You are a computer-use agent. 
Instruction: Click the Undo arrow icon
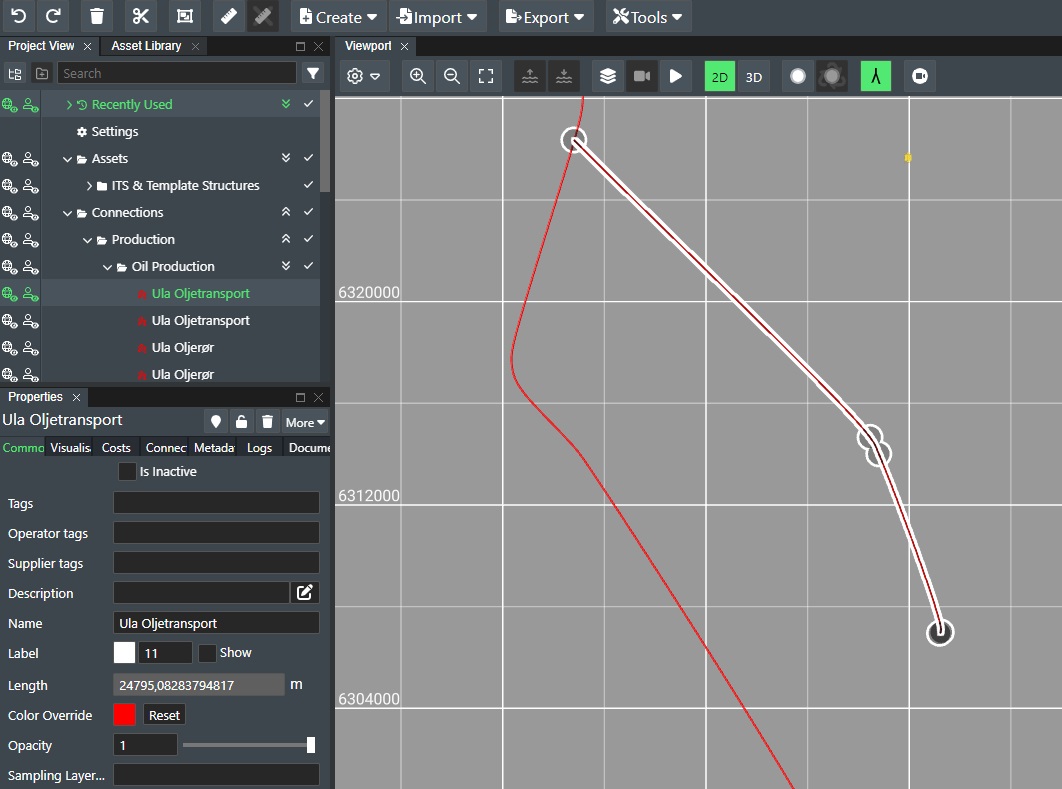(x=18, y=16)
